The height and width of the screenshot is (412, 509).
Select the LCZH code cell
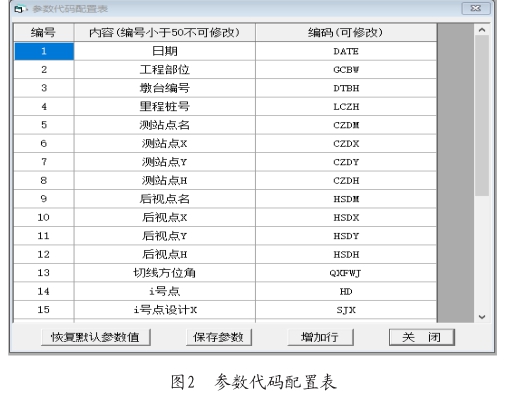pyautogui.click(x=346, y=107)
